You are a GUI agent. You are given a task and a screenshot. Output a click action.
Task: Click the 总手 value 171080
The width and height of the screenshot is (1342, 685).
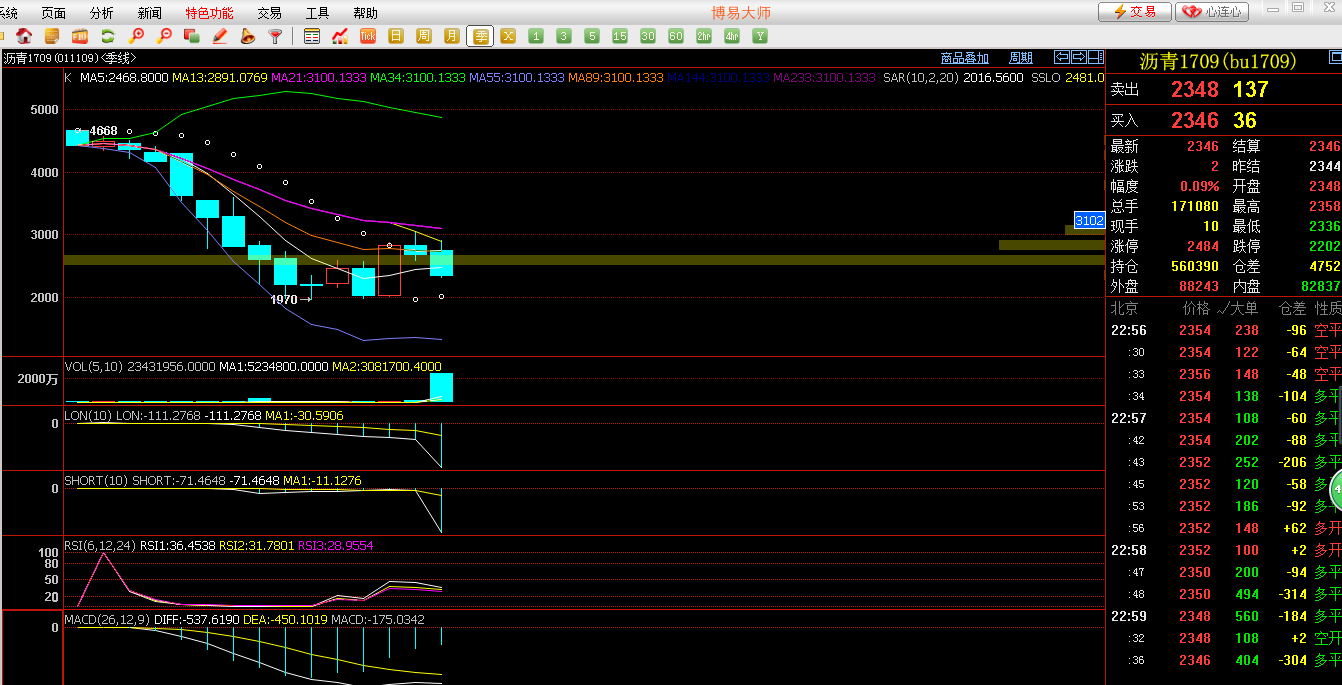1195,206
